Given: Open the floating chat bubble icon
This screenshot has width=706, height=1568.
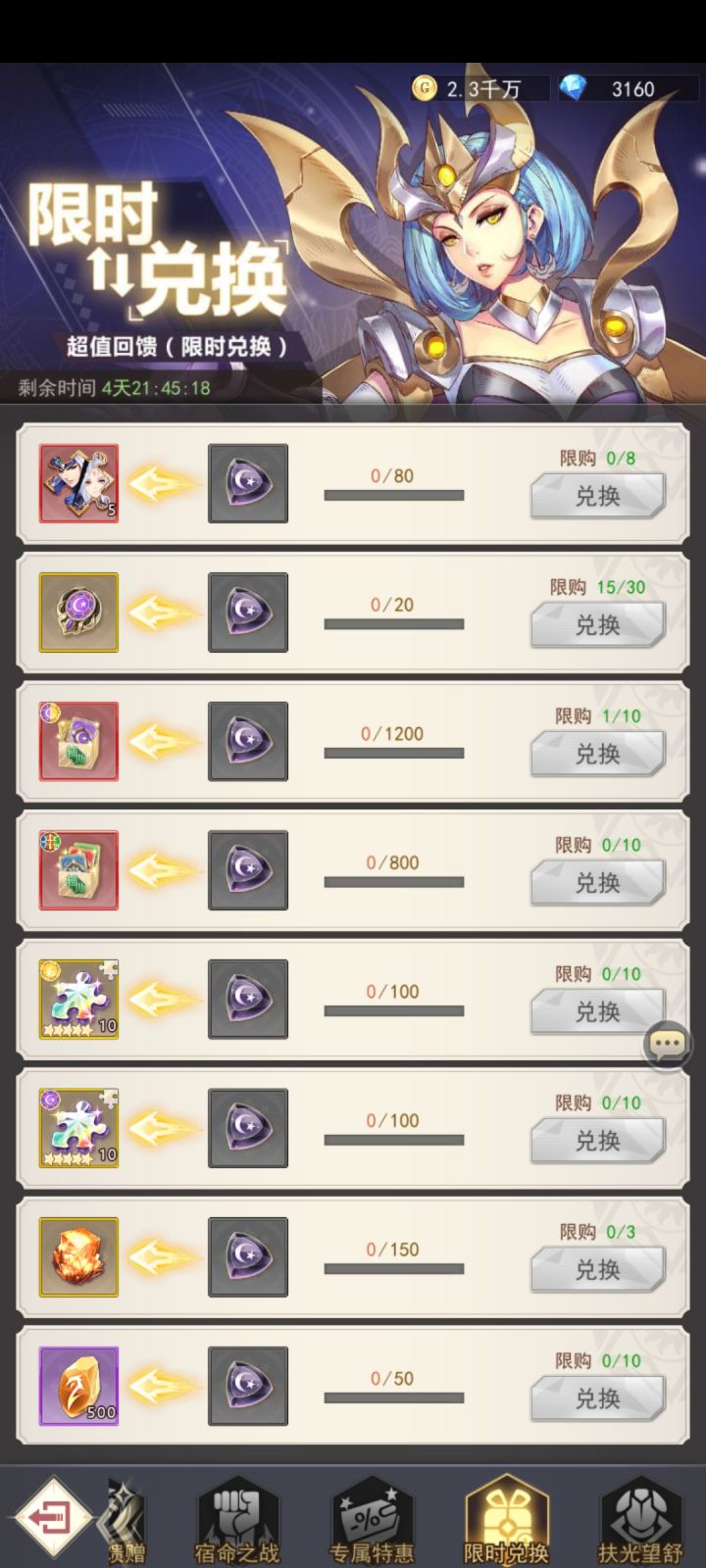Looking at the screenshot, I should pyautogui.click(x=668, y=1044).
